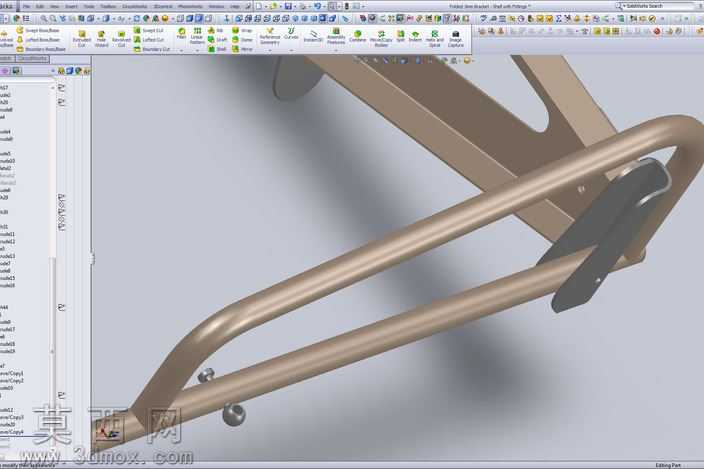
Task: Expand the Fillet dropdown arrow
Action: (x=181, y=51)
